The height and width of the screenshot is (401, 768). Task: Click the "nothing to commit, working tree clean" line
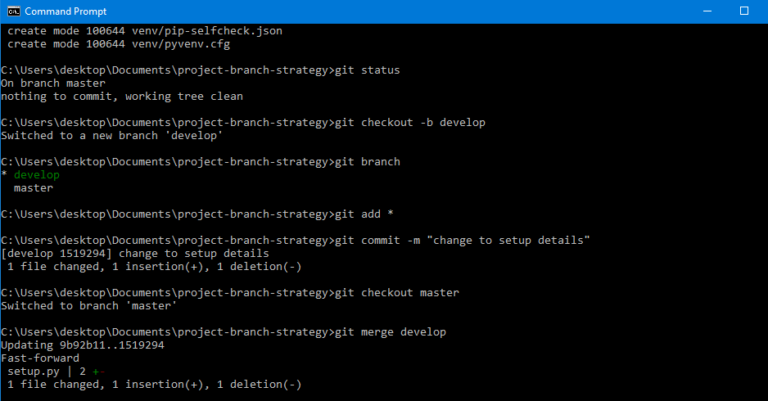tap(121, 96)
